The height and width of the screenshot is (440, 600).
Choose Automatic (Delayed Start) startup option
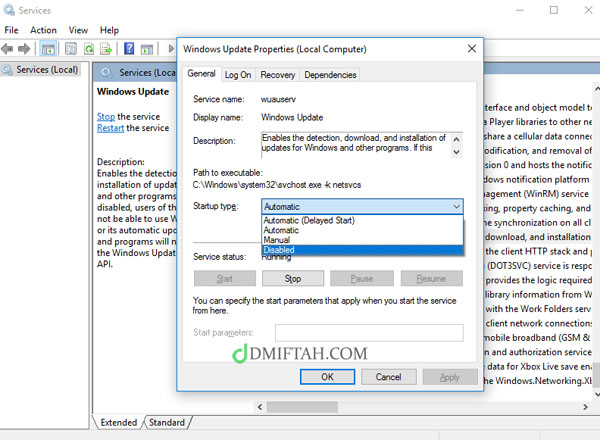click(362, 220)
